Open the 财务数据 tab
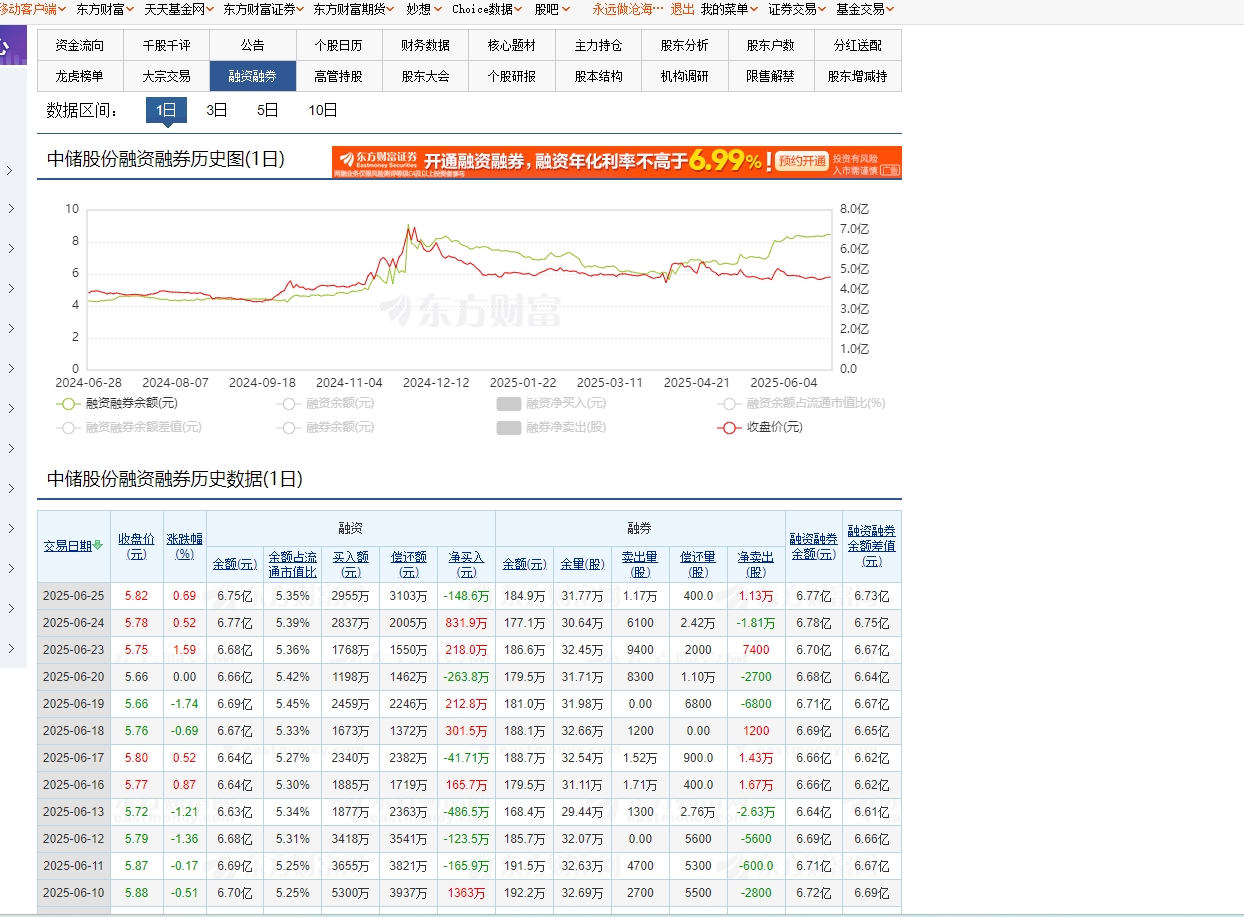This screenshot has width=1244, height=917. coord(426,45)
